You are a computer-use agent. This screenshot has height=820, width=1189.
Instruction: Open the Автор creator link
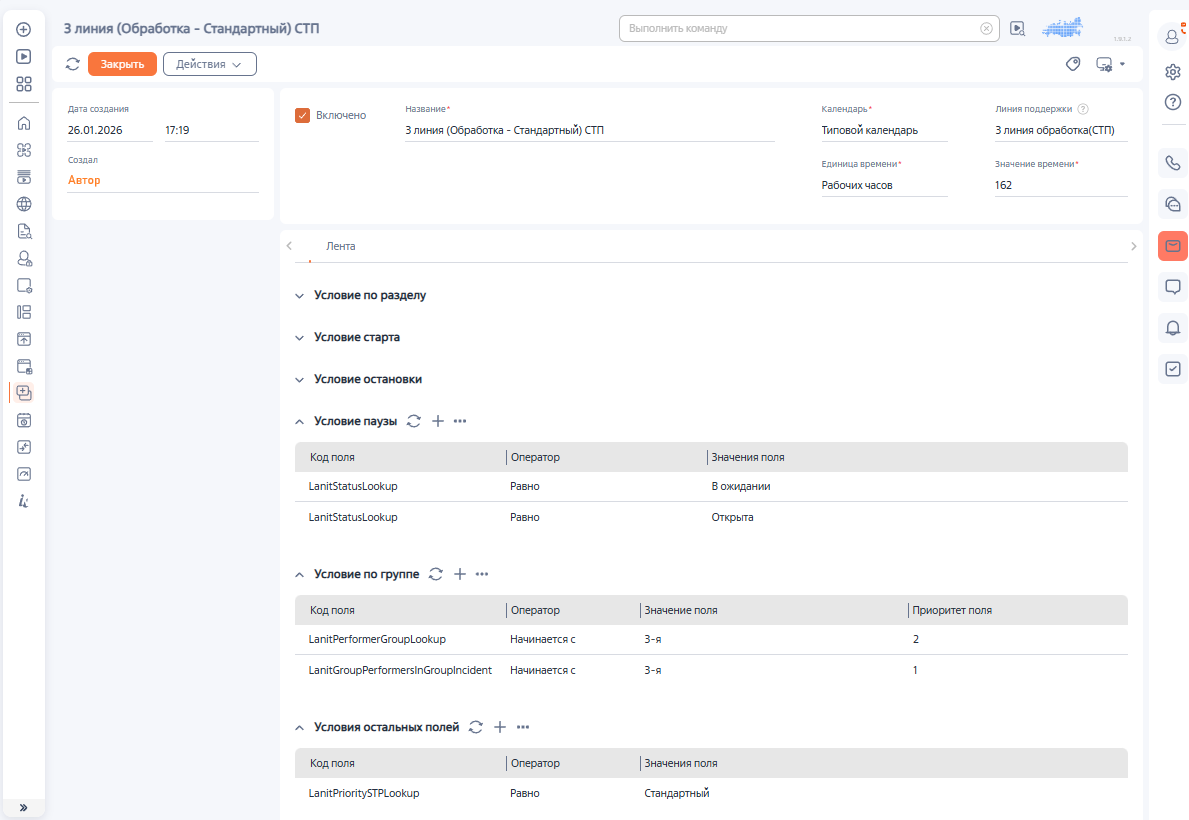pyautogui.click(x=84, y=180)
